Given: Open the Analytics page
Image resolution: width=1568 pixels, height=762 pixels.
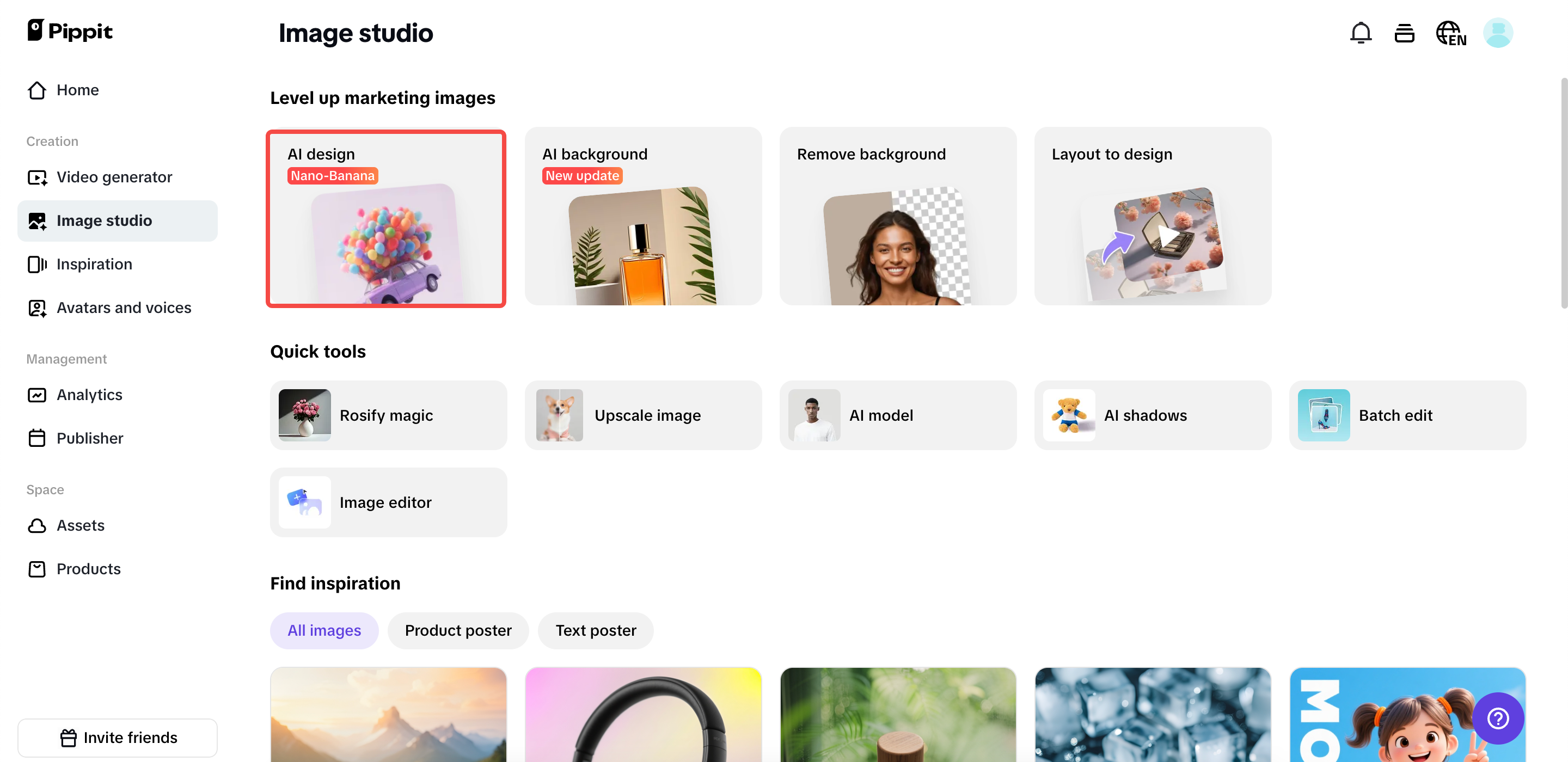Looking at the screenshot, I should coord(89,395).
